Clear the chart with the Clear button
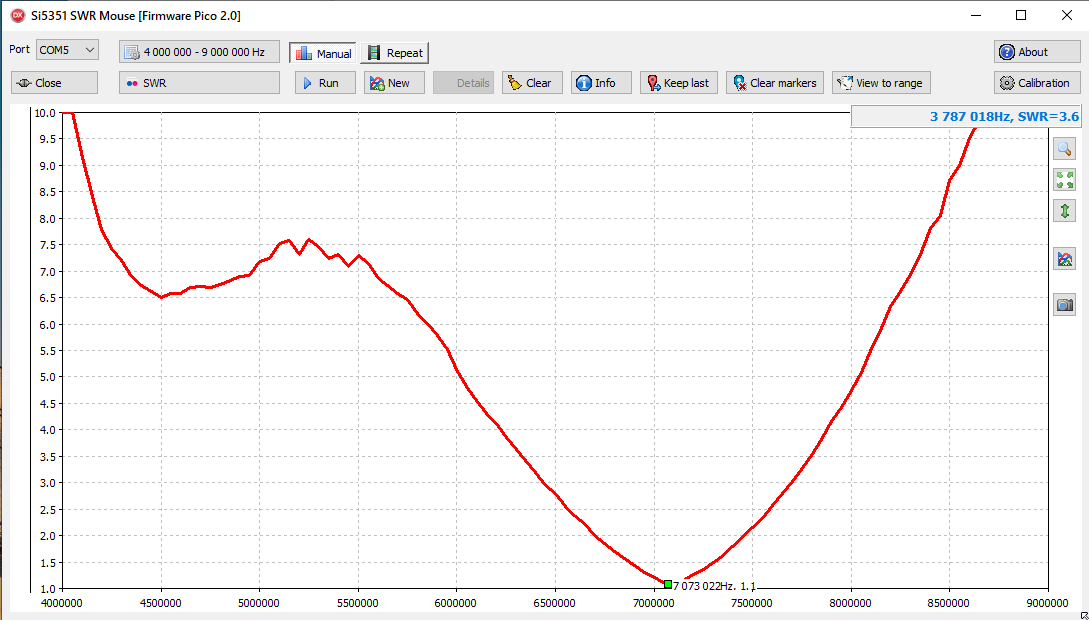Image resolution: width=1089 pixels, height=620 pixels. click(532, 83)
